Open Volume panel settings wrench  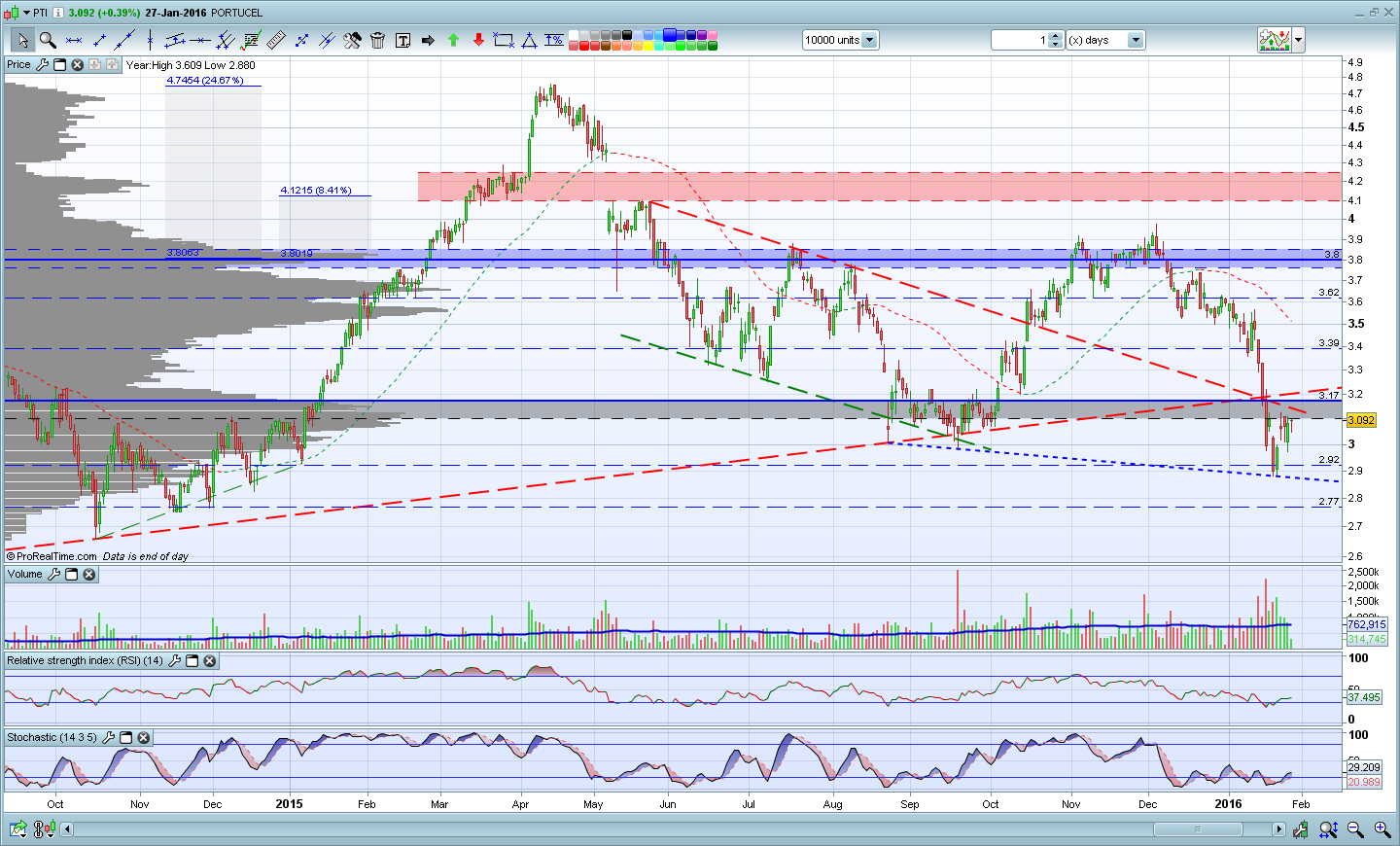pos(53,575)
